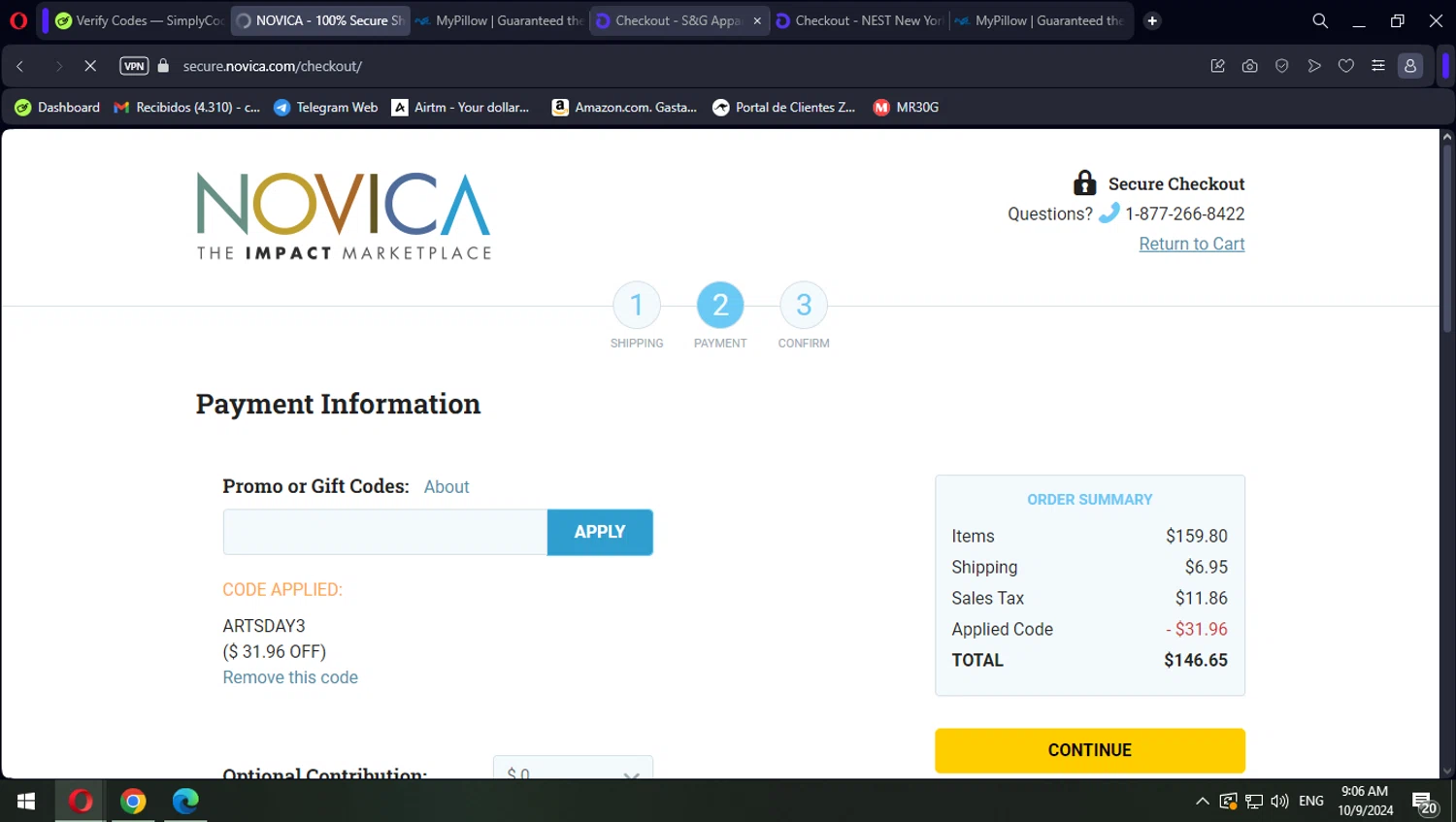Open the Telegram Web bookmark

326,108
